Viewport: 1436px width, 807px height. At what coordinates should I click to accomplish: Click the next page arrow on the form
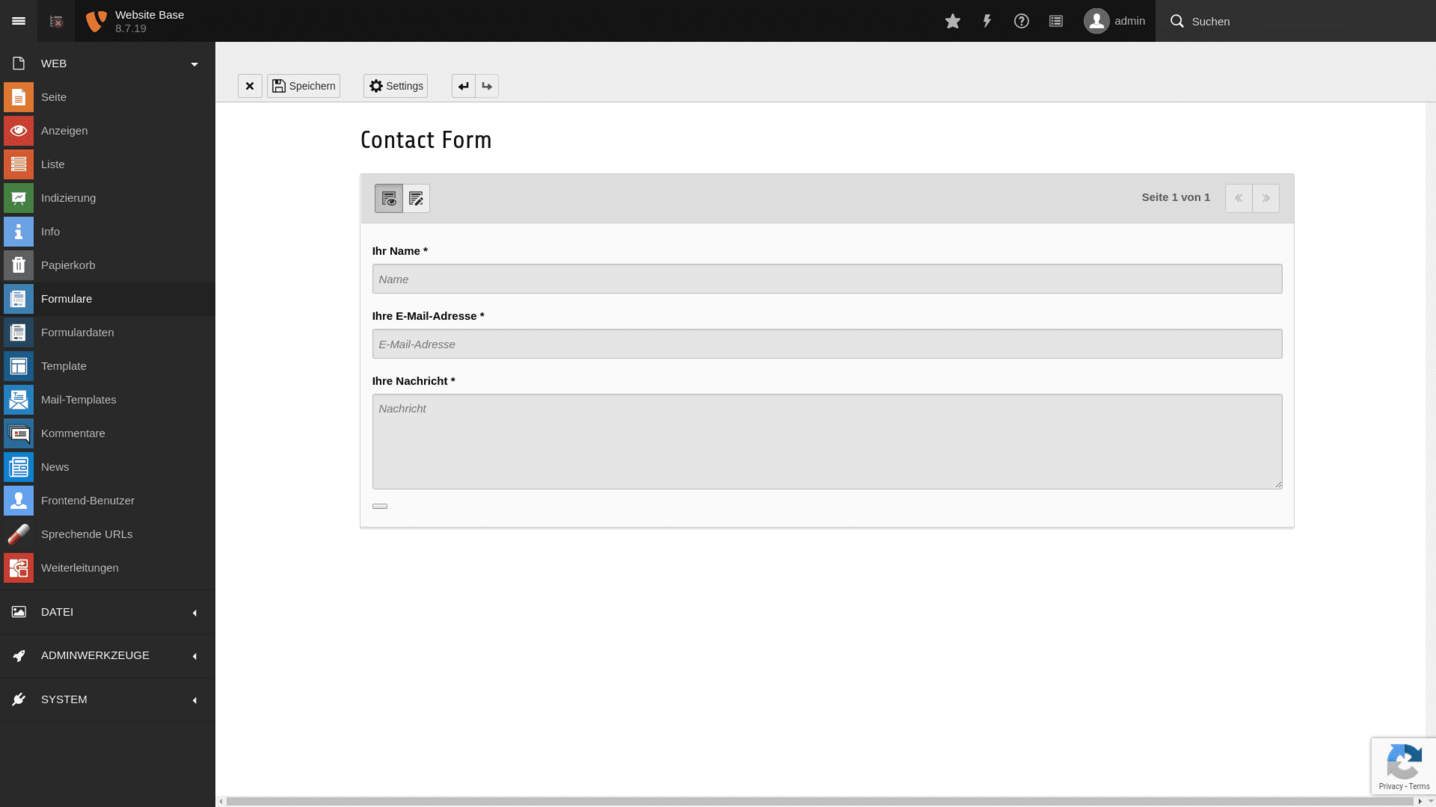tap(1265, 198)
